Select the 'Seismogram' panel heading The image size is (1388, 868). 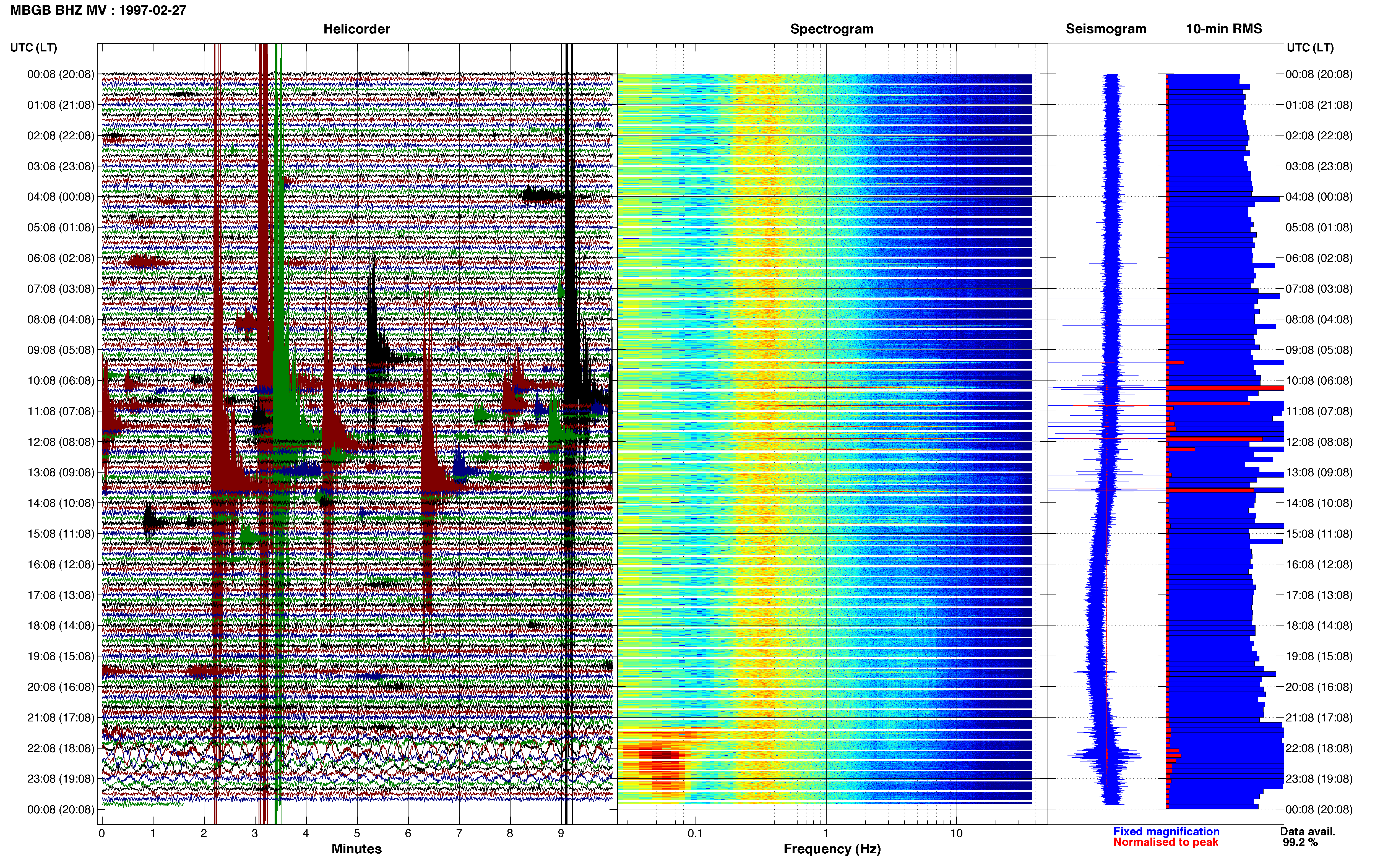pyautogui.click(x=1106, y=29)
